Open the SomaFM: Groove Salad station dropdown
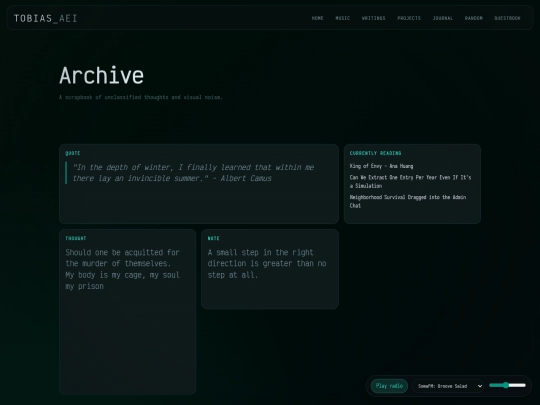540x405 pixels. pyautogui.click(x=448, y=386)
